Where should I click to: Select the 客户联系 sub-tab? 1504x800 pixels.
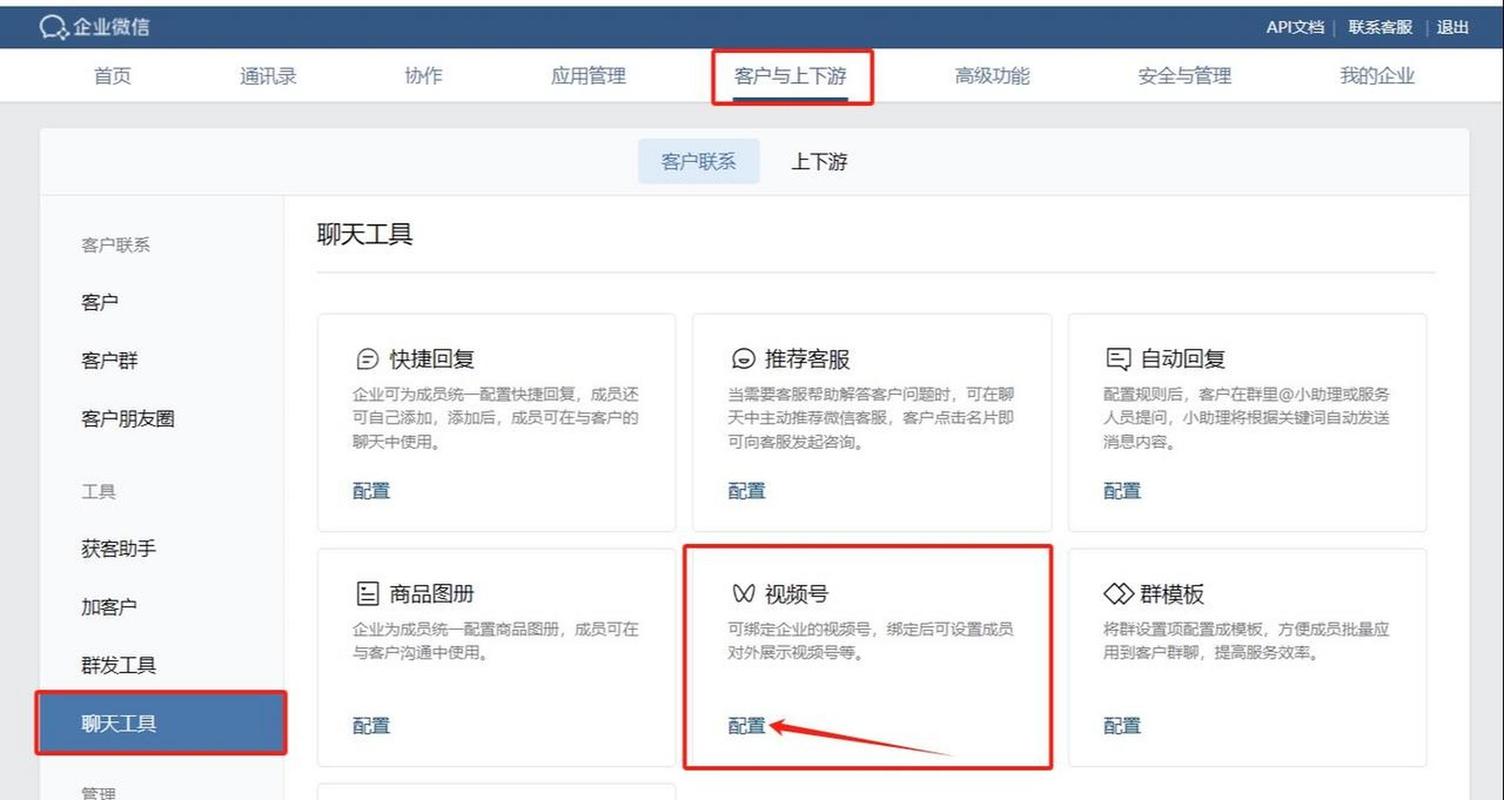(699, 161)
